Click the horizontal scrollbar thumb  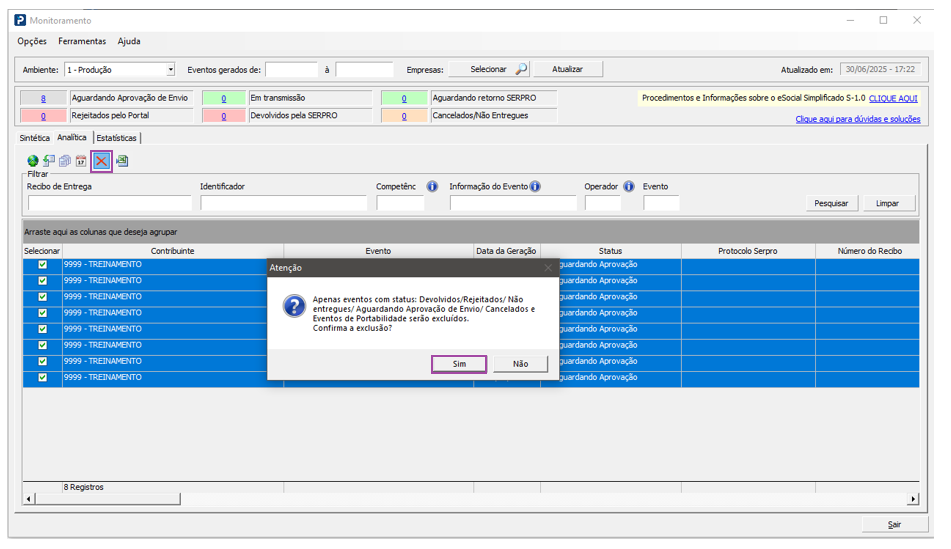coord(108,499)
